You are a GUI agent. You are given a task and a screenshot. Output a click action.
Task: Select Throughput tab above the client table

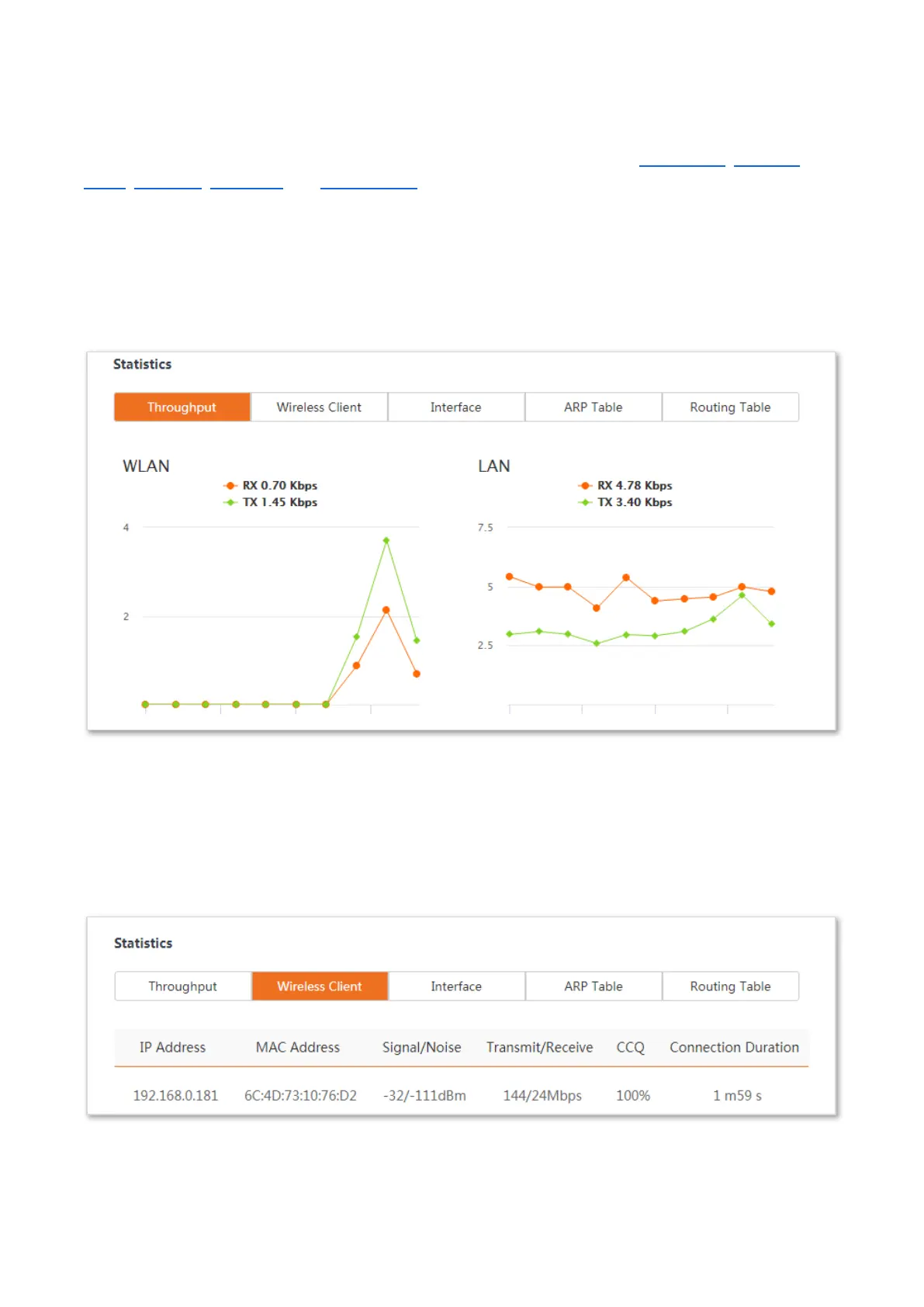183,986
